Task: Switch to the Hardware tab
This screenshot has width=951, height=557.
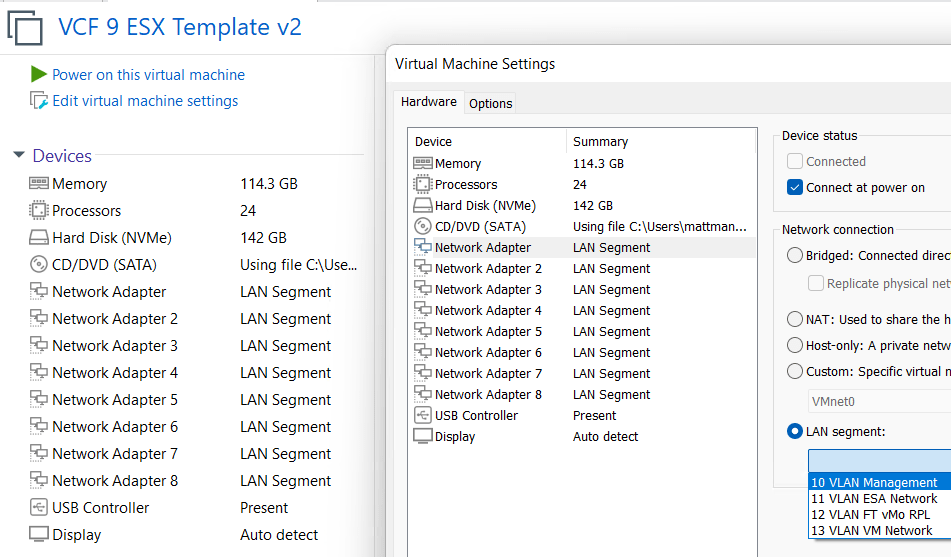Action: pyautogui.click(x=428, y=102)
